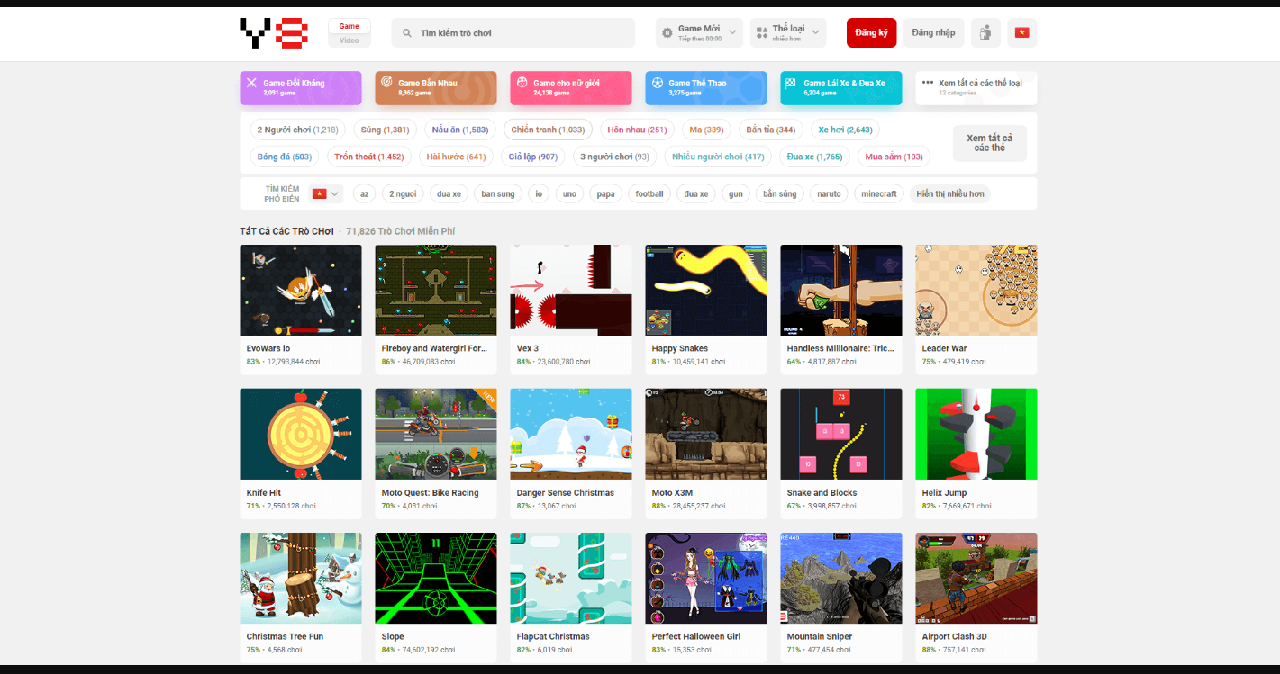Open the flag dropdown in Tìm Kiếm Phổ Biến
Screen dimensions: 1280x674
(x=324, y=193)
